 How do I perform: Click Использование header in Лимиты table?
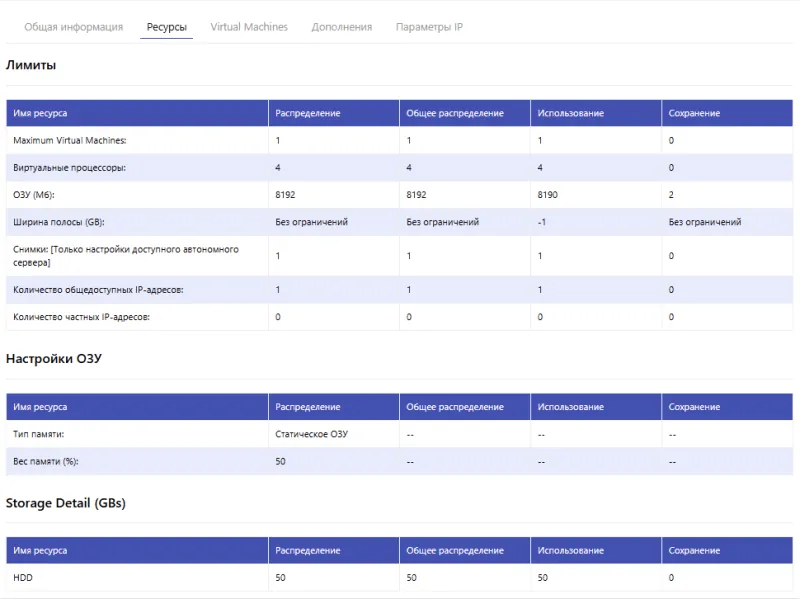click(x=570, y=113)
